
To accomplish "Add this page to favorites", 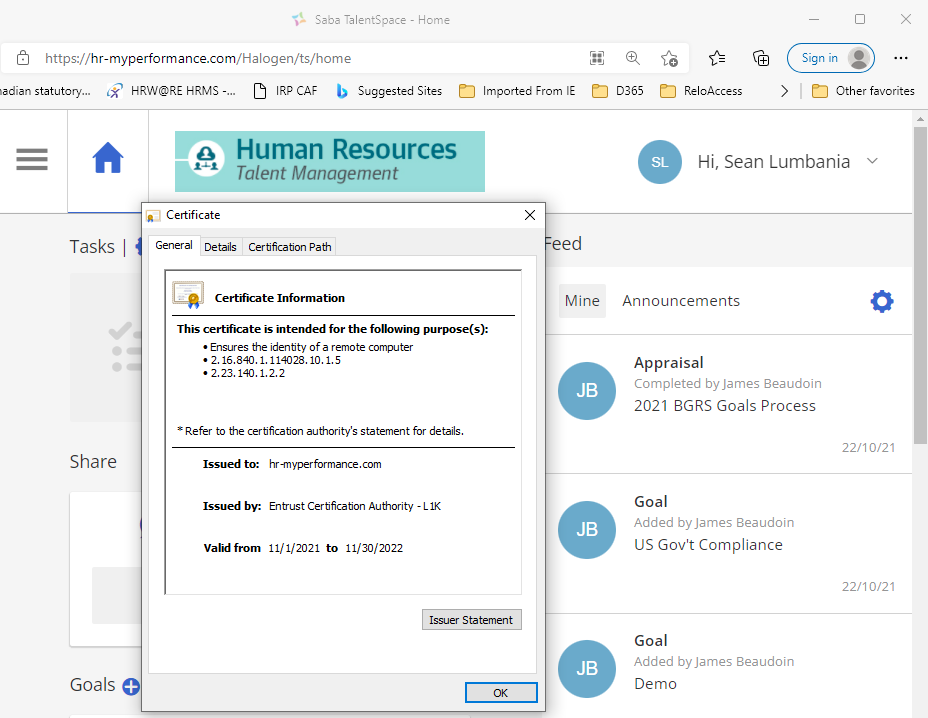I will (669, 58).
